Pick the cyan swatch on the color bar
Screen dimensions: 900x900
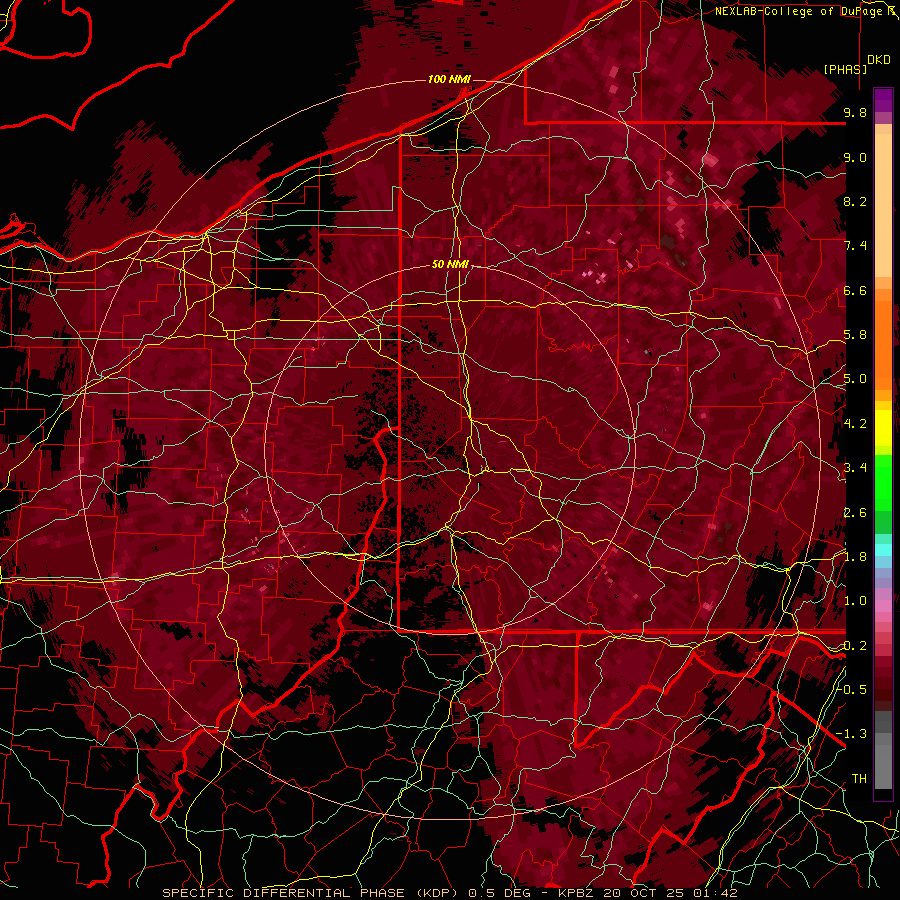[x=883, y=550]
